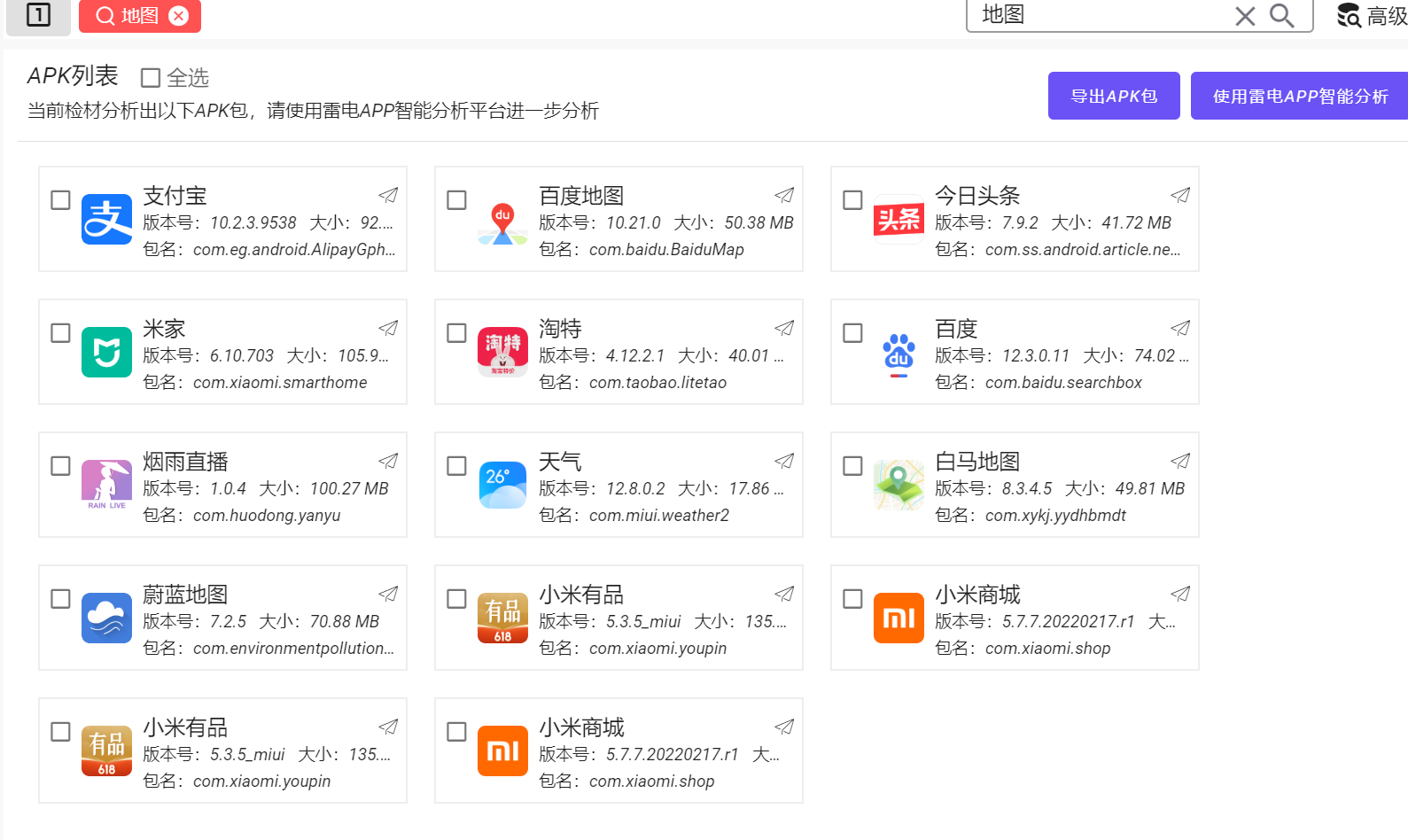Check the 淘特 checkbox

tap(456, 333)
